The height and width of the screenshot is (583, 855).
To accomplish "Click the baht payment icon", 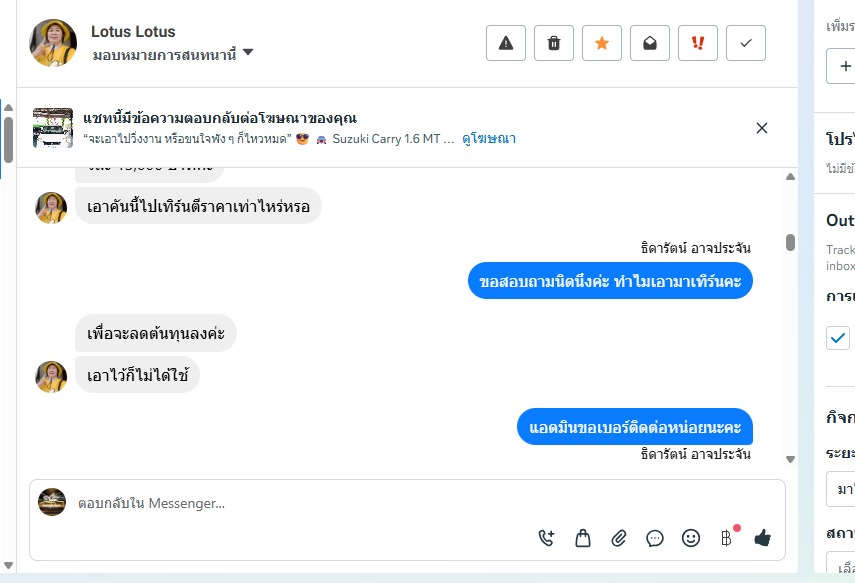I will pyautogui.click(x=727, y=538).
